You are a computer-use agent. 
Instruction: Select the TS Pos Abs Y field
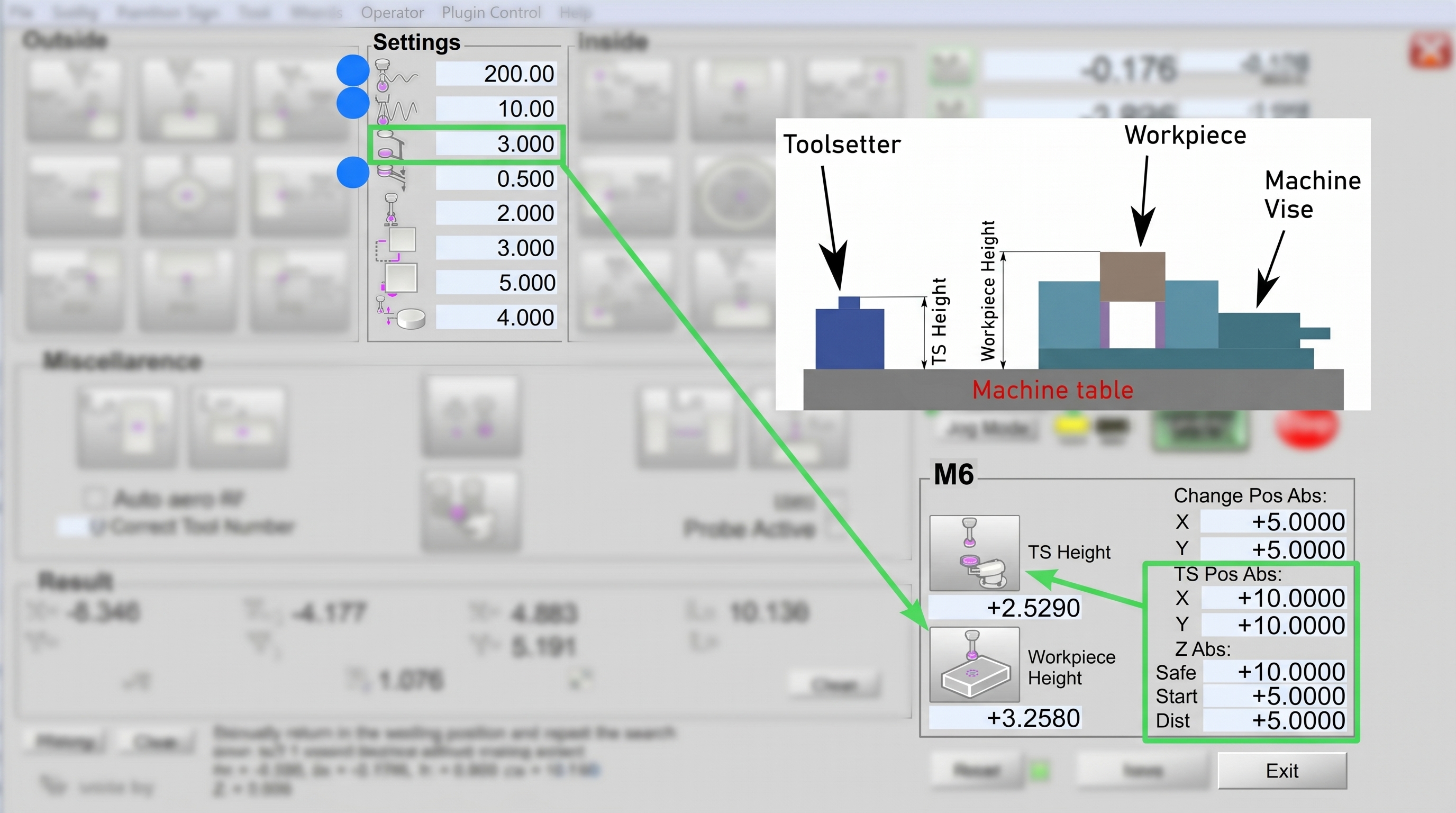1273,625
